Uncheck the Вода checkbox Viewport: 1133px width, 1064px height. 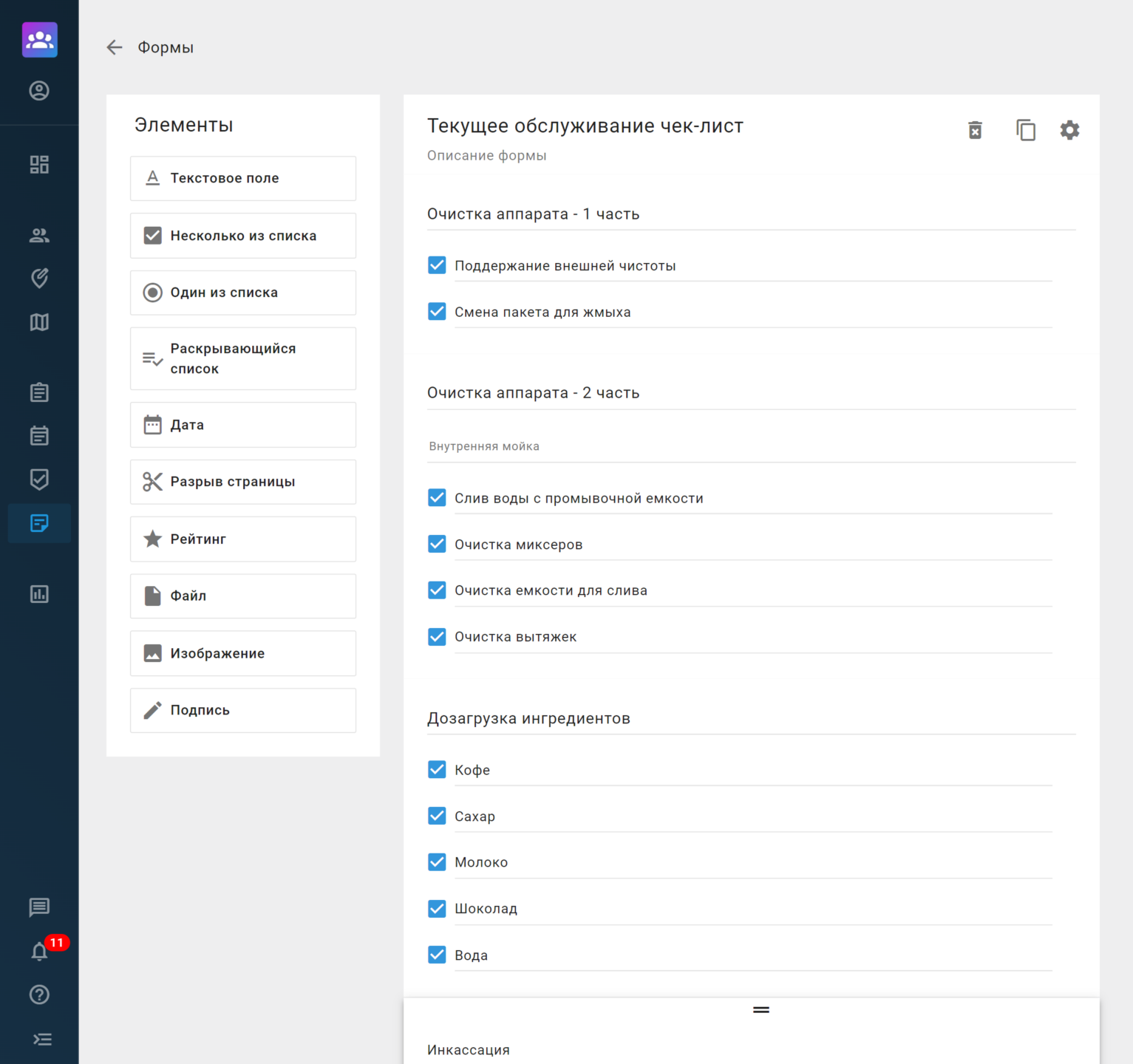(437, 955)
